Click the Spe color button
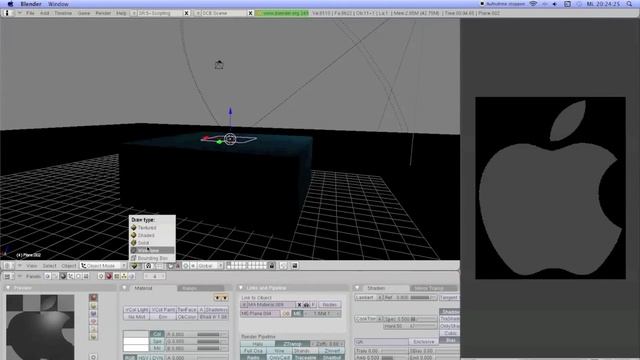640x360 pixels. click(157, 341)
